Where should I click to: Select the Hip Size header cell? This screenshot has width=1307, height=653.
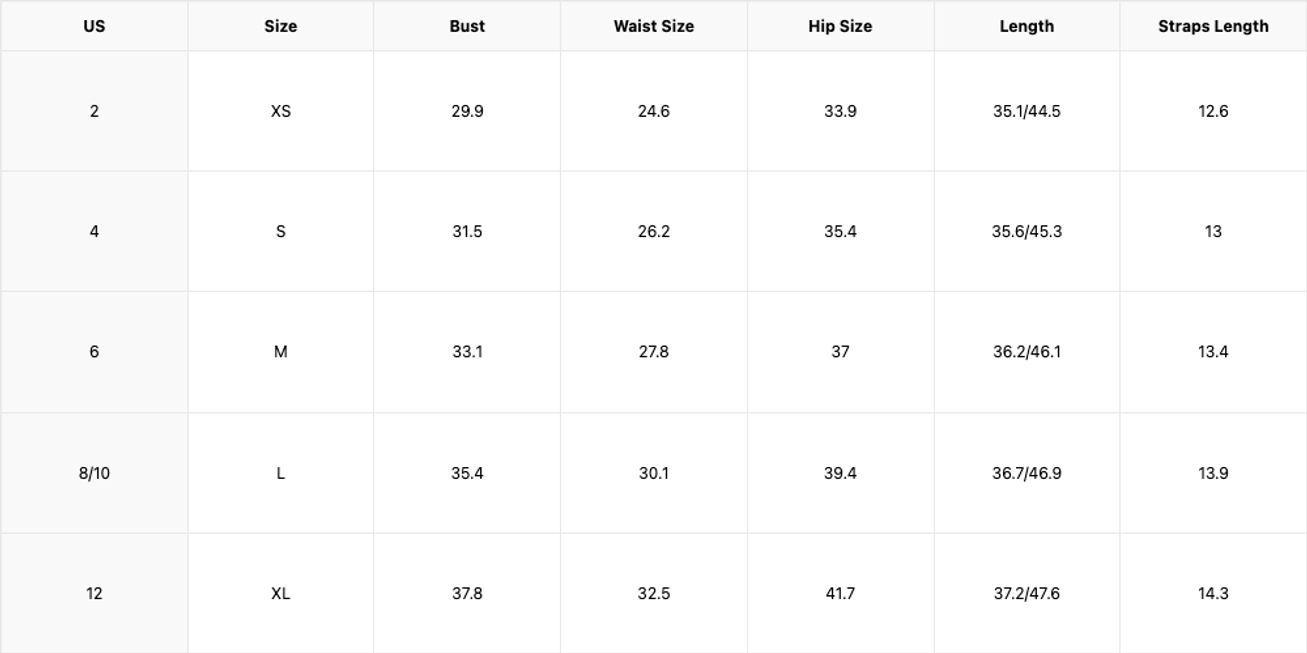[840, 27]
